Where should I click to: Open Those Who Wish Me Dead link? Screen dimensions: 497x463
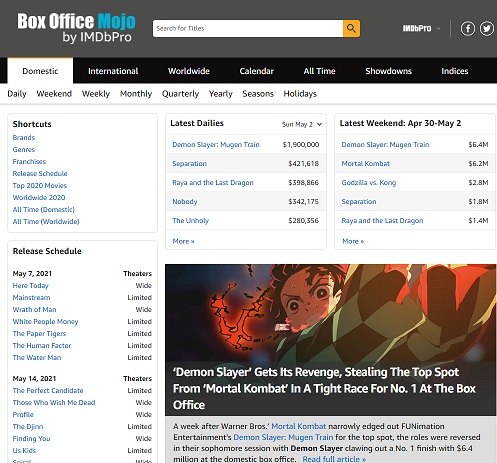click(54, 402)
